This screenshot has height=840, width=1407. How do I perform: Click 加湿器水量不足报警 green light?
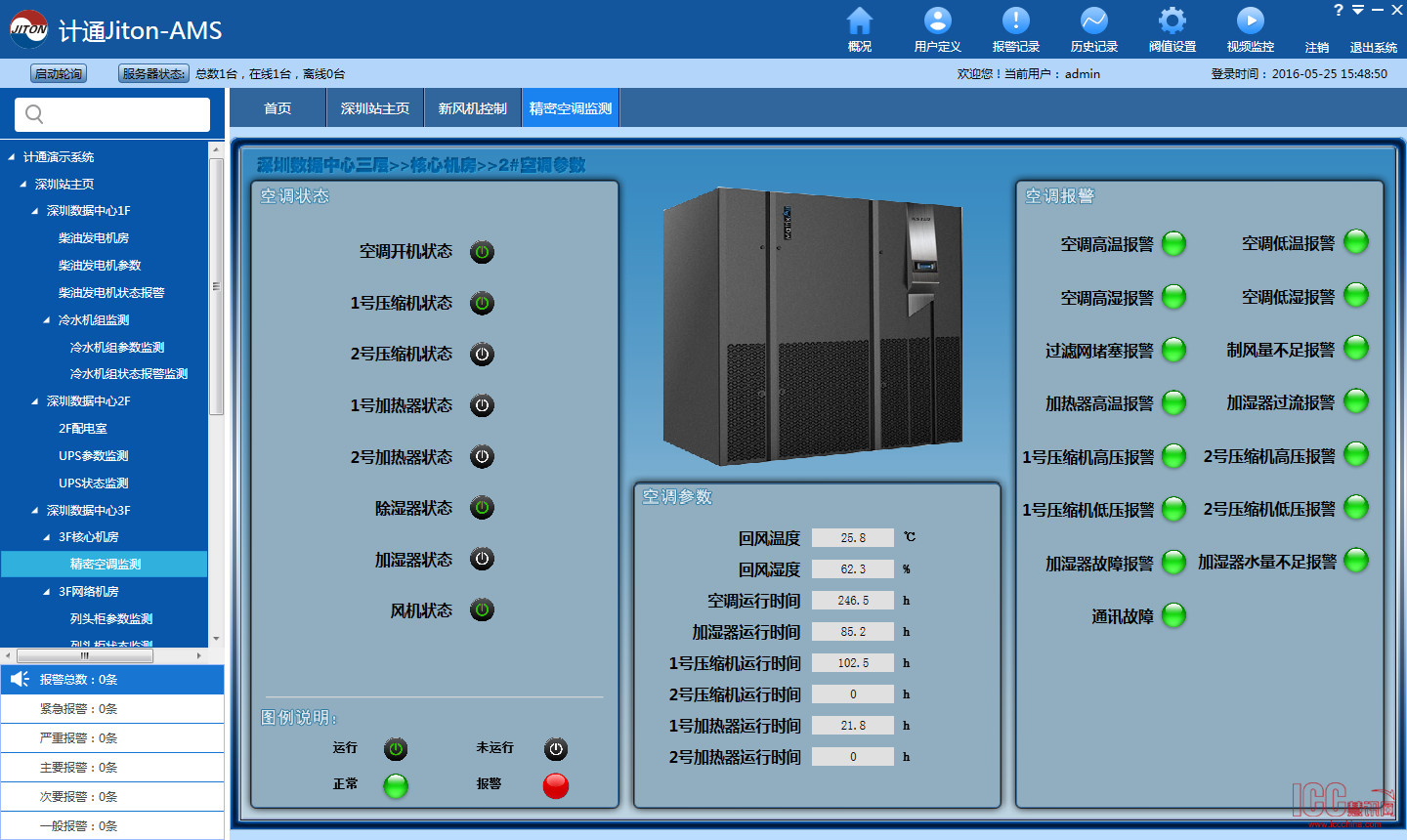[1356, 561]
